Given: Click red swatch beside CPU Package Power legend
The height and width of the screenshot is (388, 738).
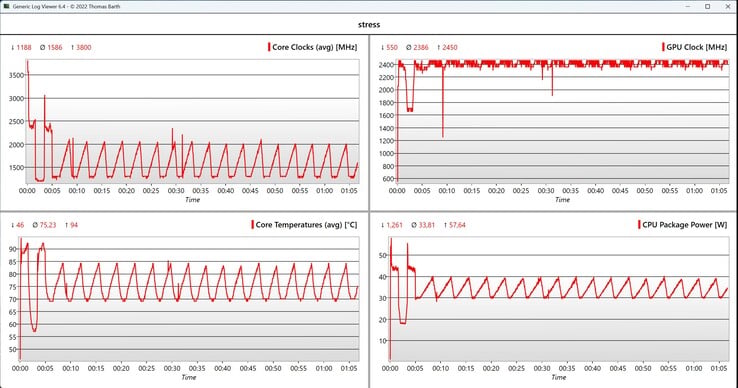Looking at the screenshot, I should point(639,225).
